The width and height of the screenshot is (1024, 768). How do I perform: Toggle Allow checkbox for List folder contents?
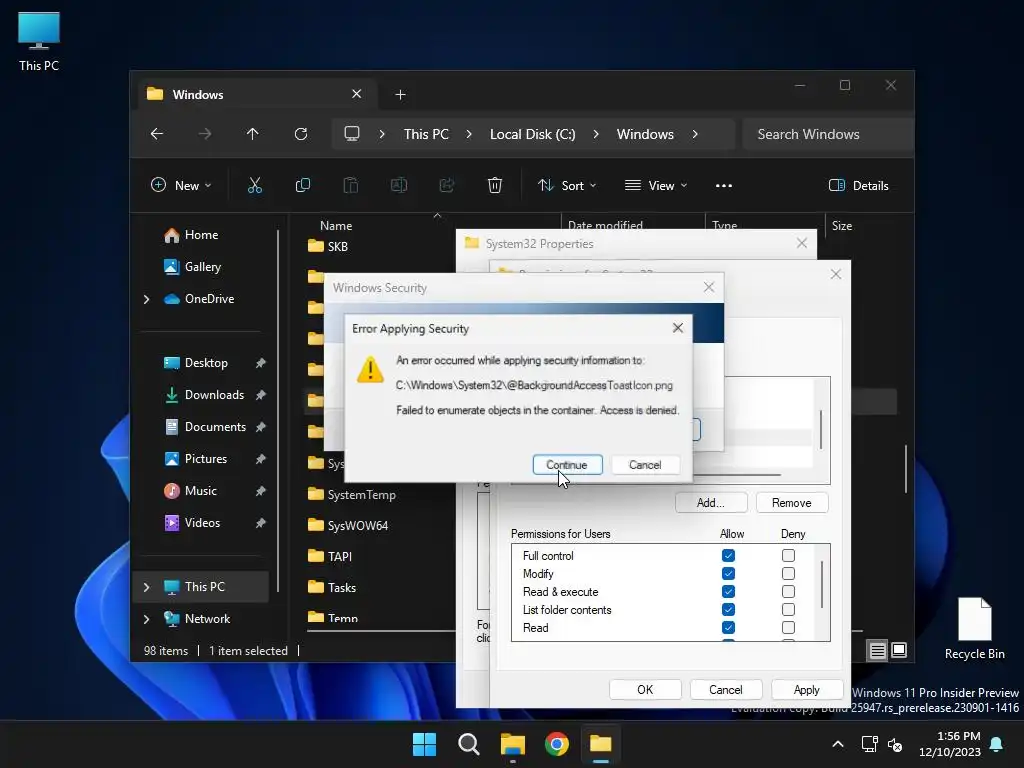pyautogui.click(x=728, y=609)
